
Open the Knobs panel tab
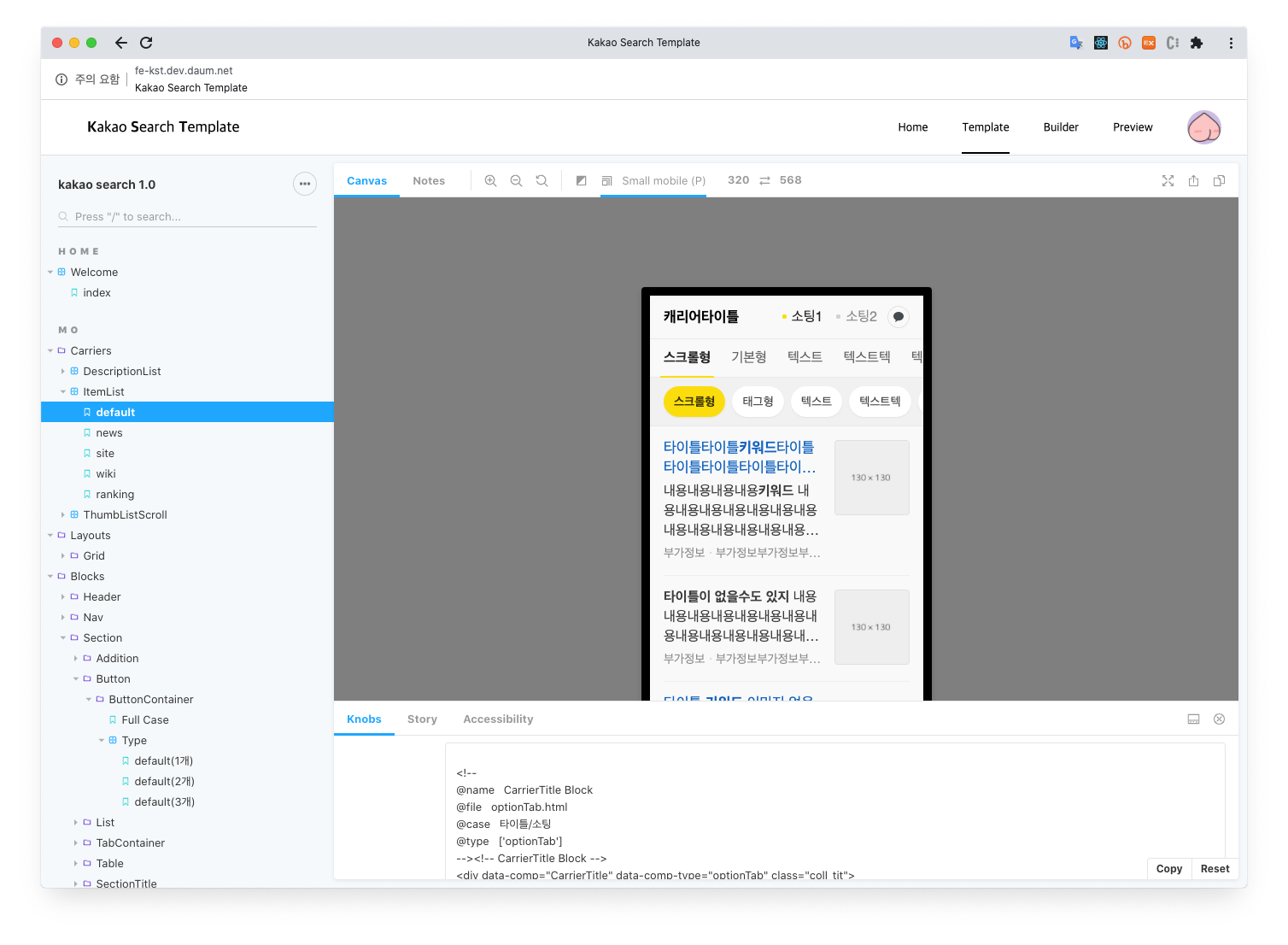[x=364, y=719]
